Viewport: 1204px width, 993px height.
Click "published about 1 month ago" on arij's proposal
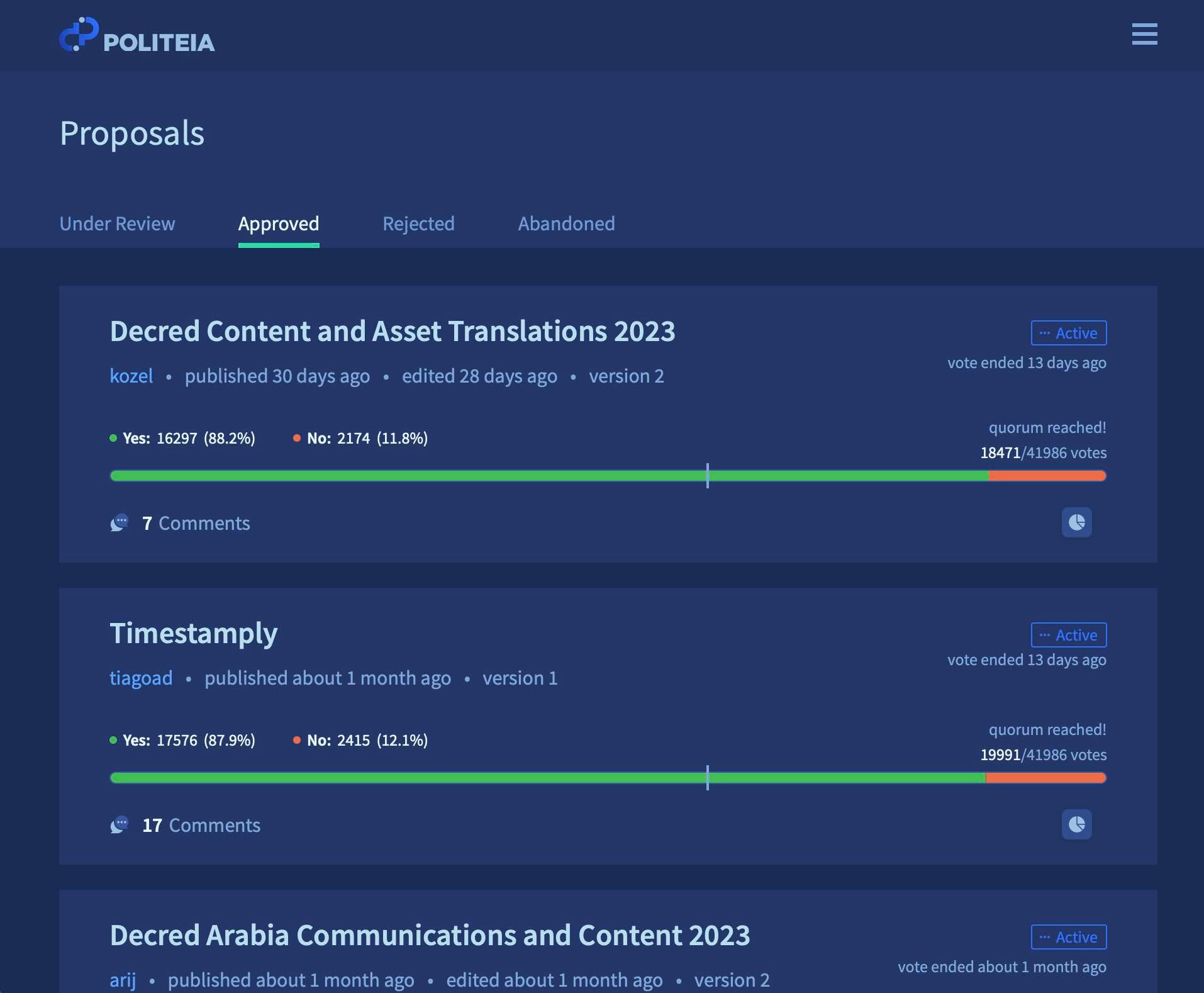291,980
